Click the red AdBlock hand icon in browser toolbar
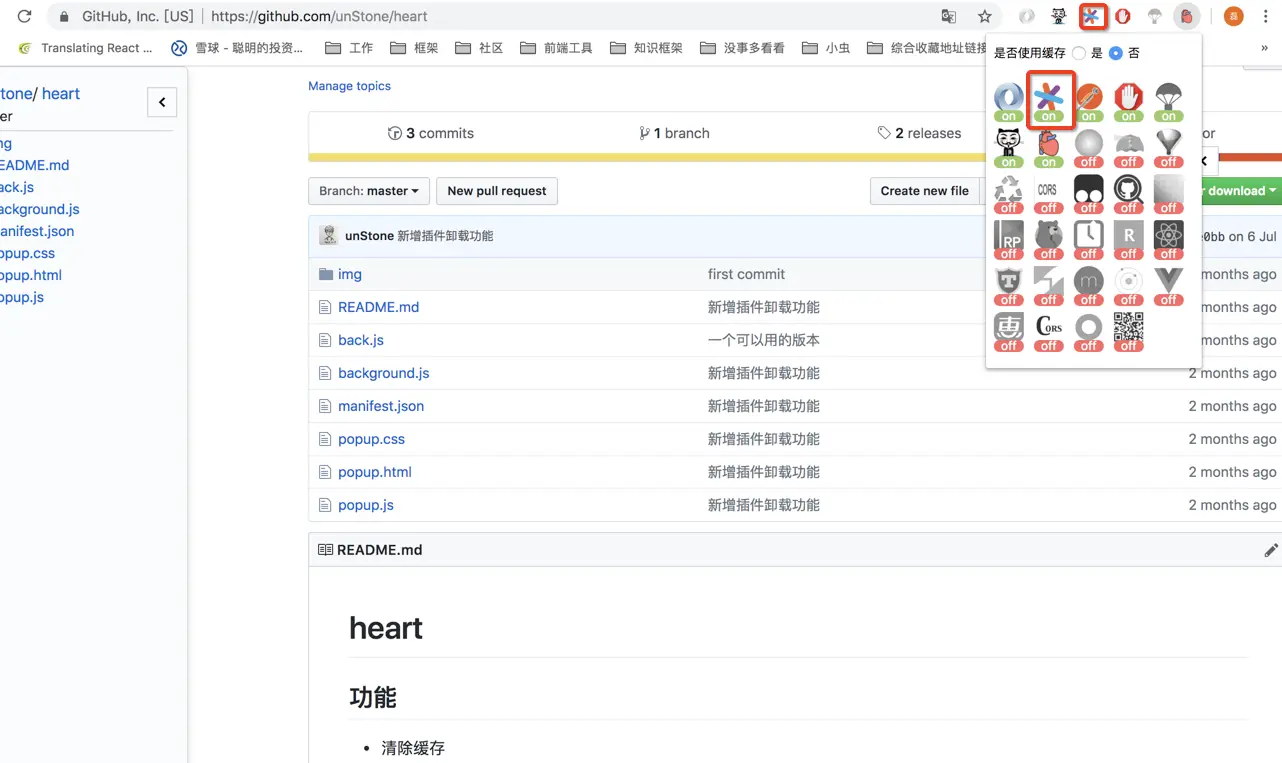The height and width of the screenshot is (763, 1282). [1123, 16]
